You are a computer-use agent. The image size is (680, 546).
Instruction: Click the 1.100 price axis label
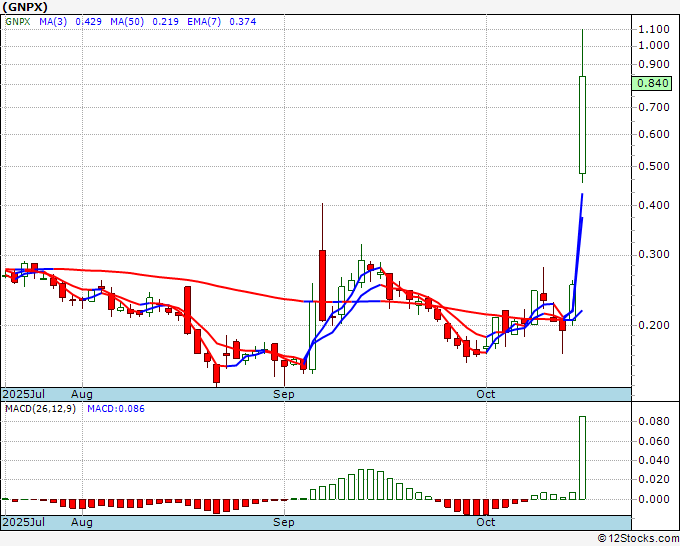[x=654, y=29]
